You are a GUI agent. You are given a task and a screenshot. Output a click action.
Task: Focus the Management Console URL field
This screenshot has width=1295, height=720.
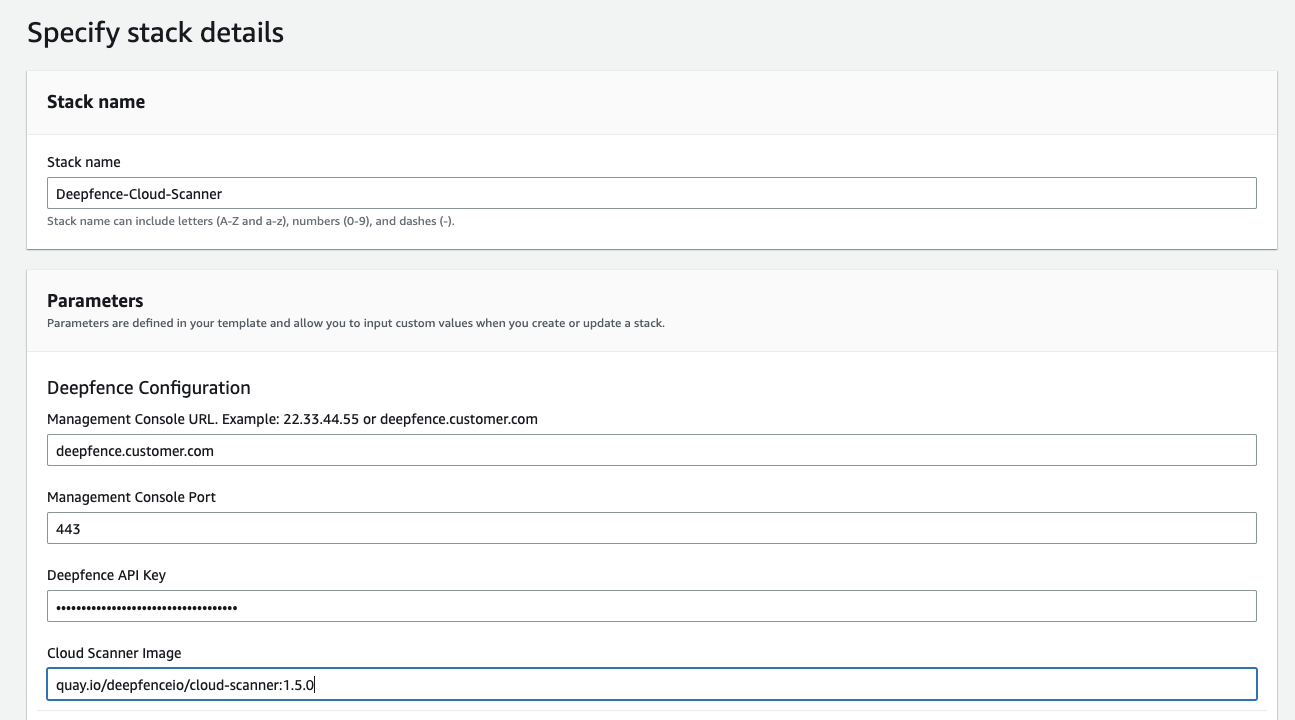[651, 450]
